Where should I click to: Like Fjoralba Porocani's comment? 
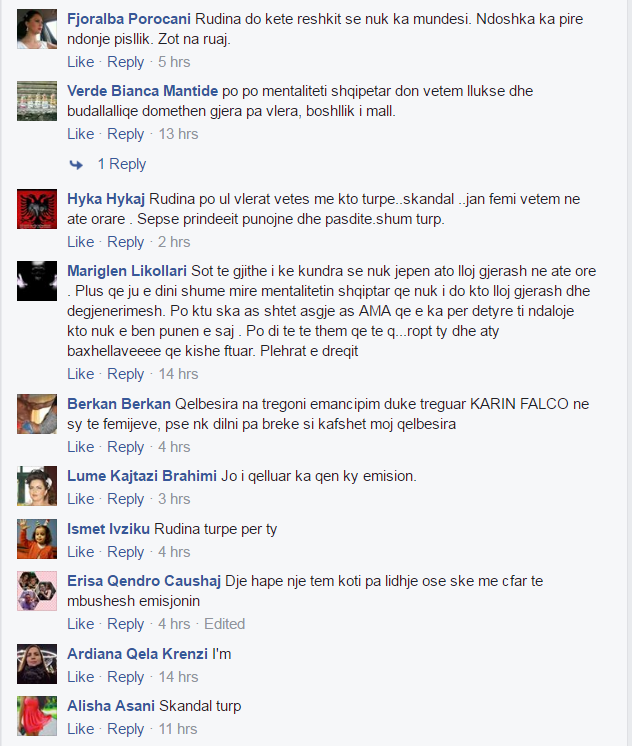(x=80, y=62)
